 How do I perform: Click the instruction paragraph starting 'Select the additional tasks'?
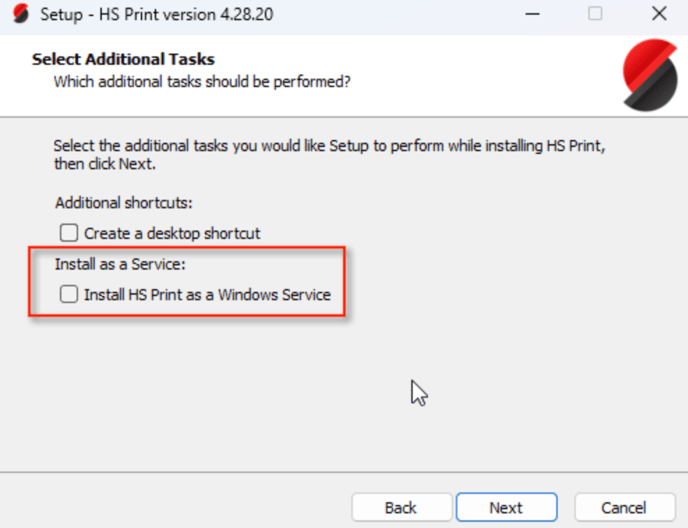tap(330, 154)
